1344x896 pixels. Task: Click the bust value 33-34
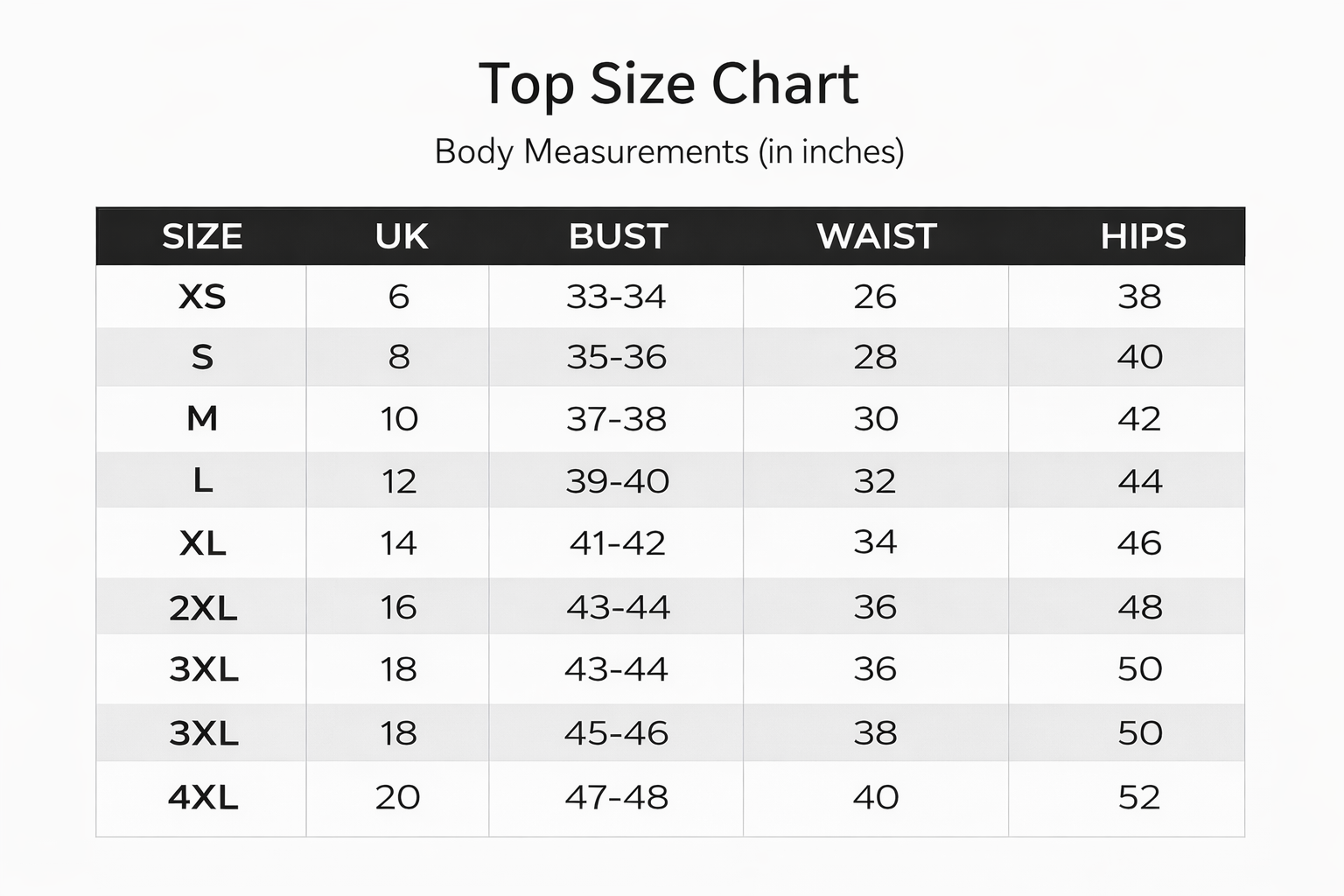point(616,297)
